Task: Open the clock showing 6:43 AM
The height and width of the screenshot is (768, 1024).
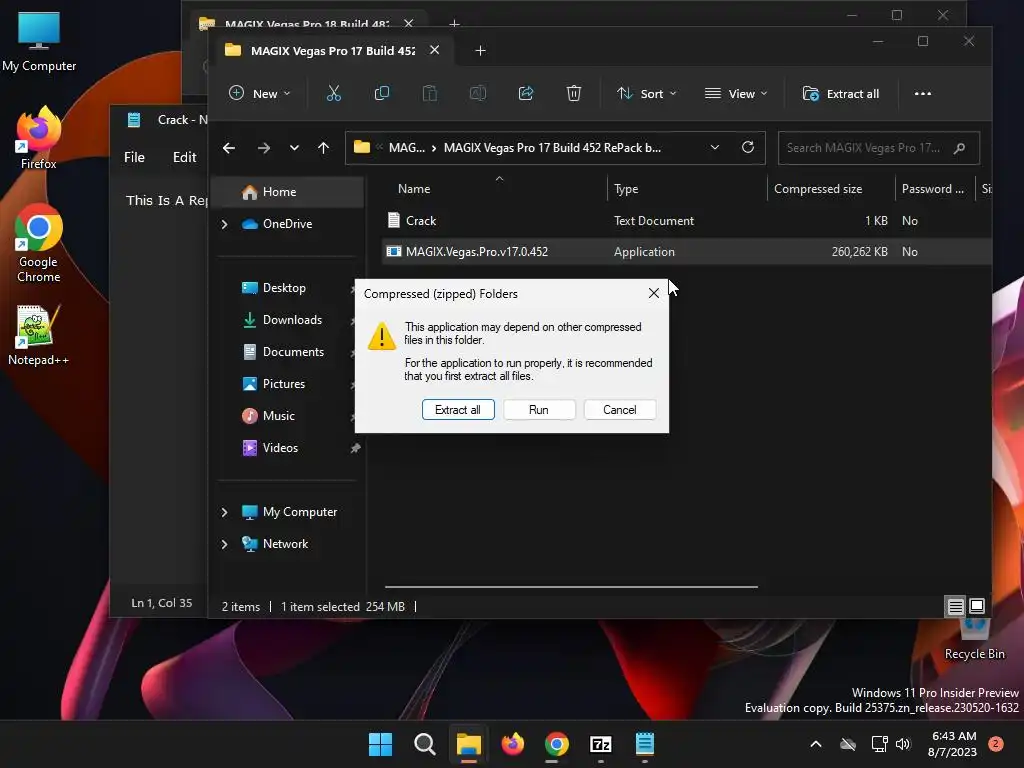Action: 953,744
